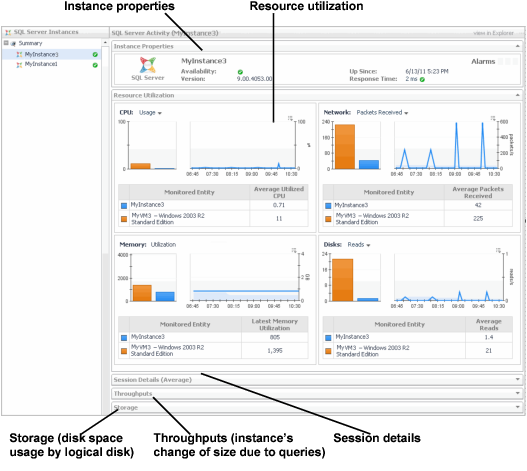Image resolution: width=527 pixels, height=471 pixels.
Task: Click the Up Since timestamp value
Action: 427,71
